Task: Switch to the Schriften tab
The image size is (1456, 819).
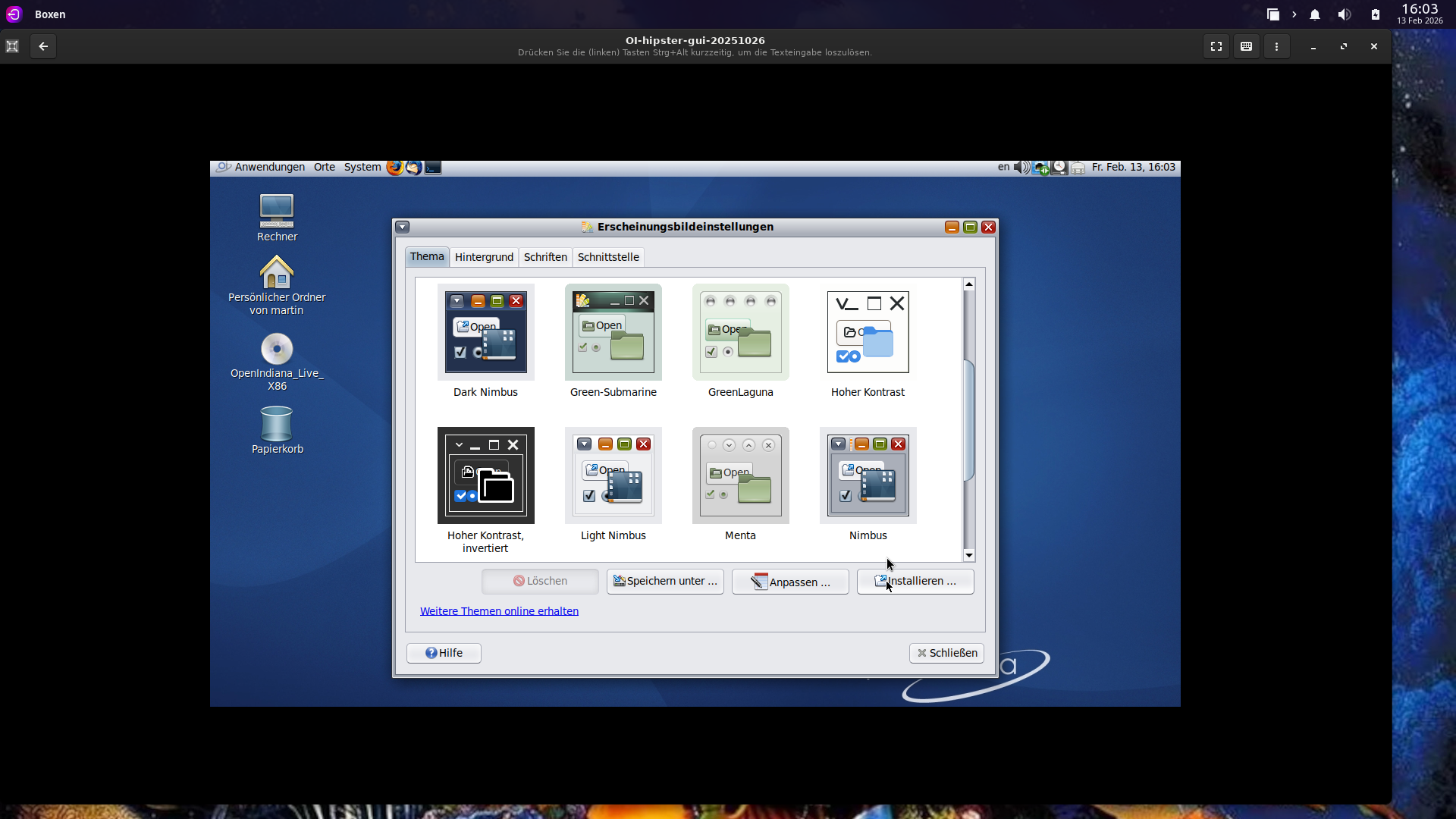Action: pyautogui.click(x=545, y=257)
